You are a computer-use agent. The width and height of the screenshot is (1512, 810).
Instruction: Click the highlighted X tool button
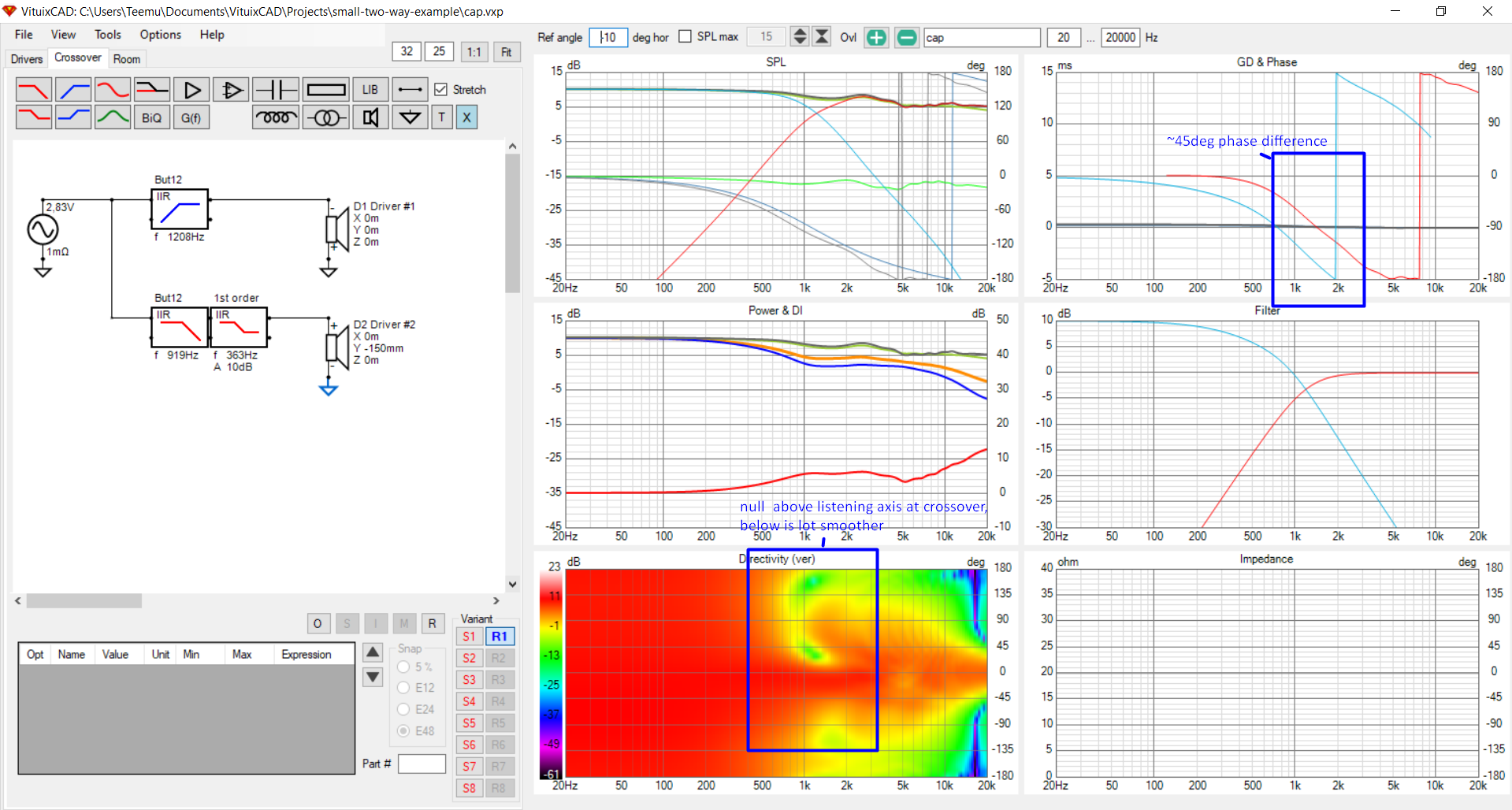click(466, 117)
